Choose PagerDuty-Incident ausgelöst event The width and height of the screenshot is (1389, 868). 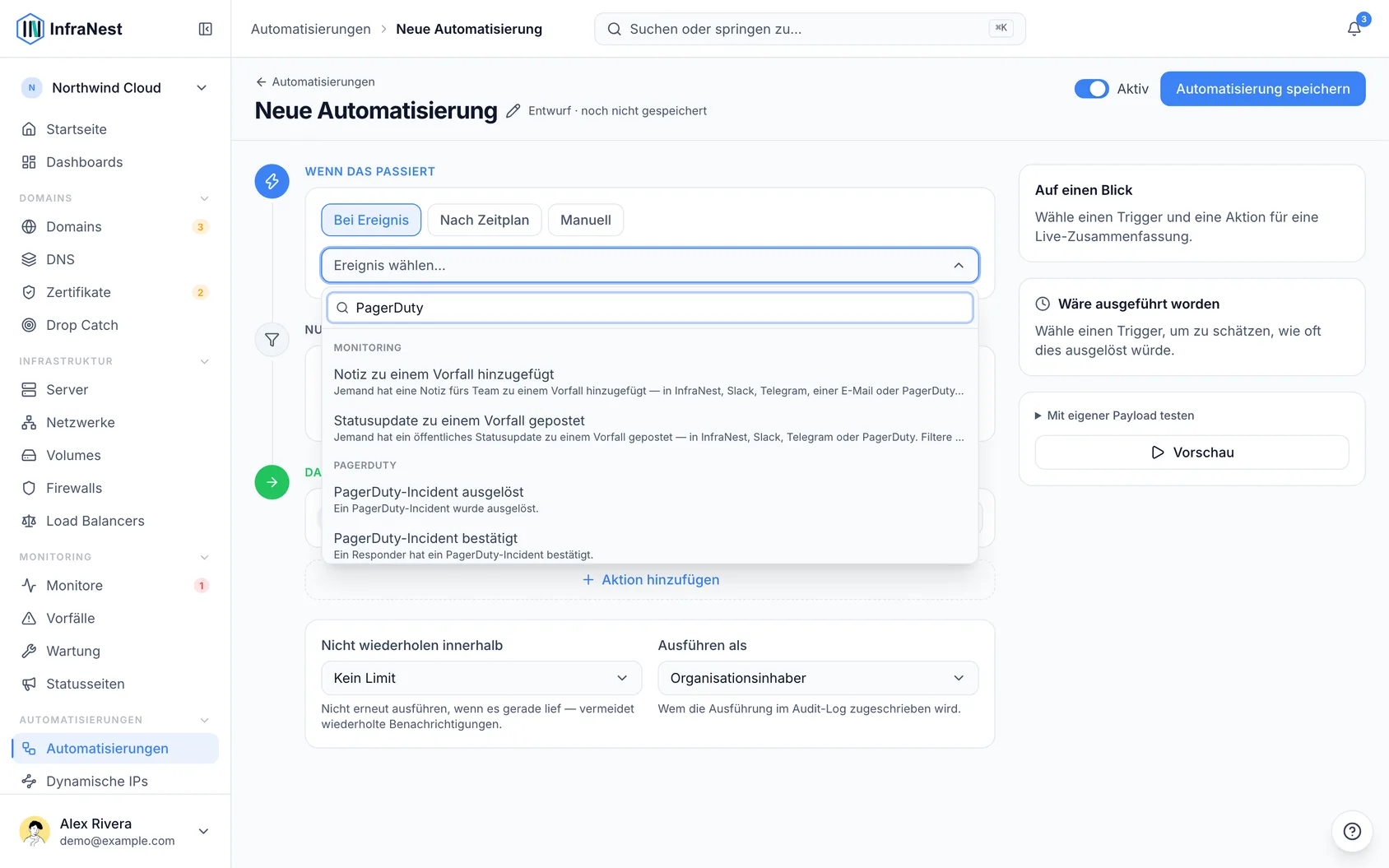[x=649, y=499]
